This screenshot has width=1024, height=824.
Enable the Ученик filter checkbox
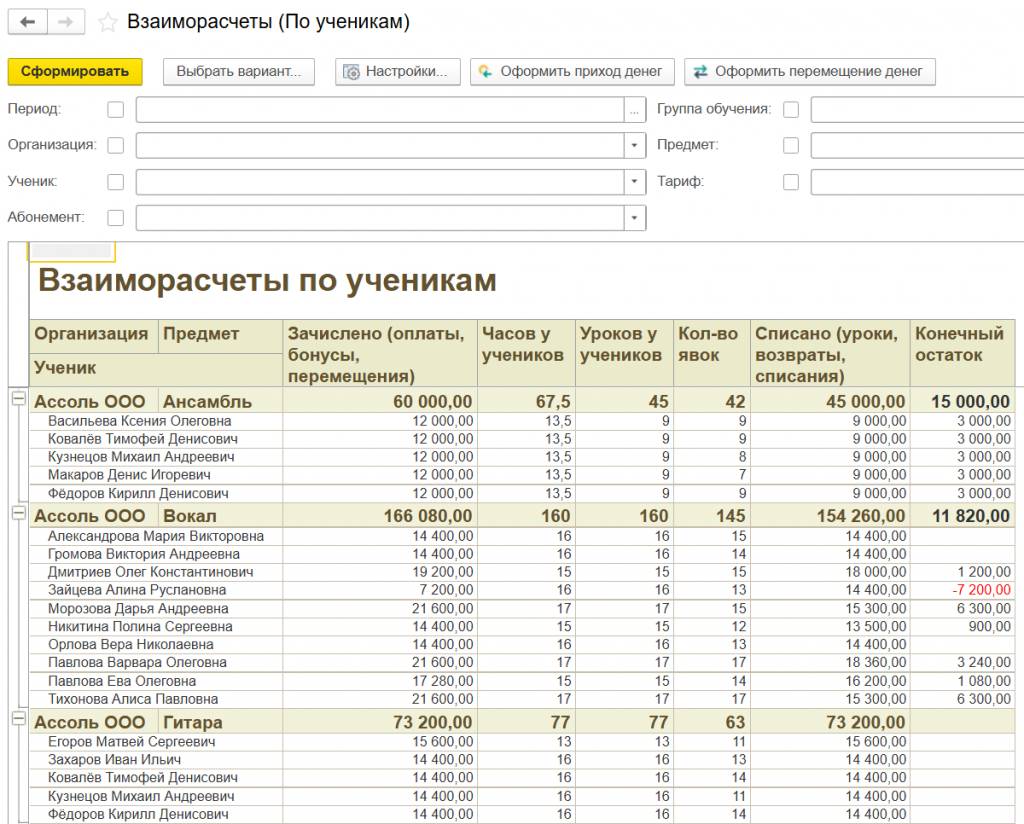pos(116,182)
